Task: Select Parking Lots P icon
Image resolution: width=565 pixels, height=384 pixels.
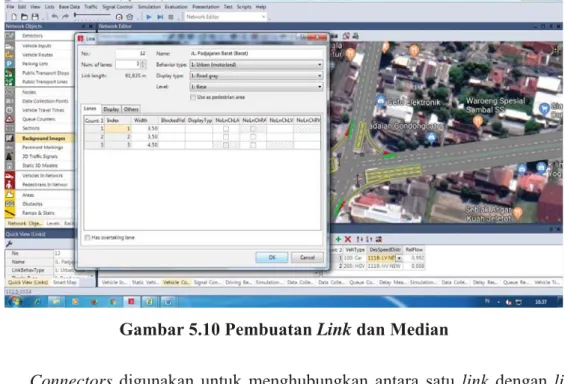Action: [9, 64]
